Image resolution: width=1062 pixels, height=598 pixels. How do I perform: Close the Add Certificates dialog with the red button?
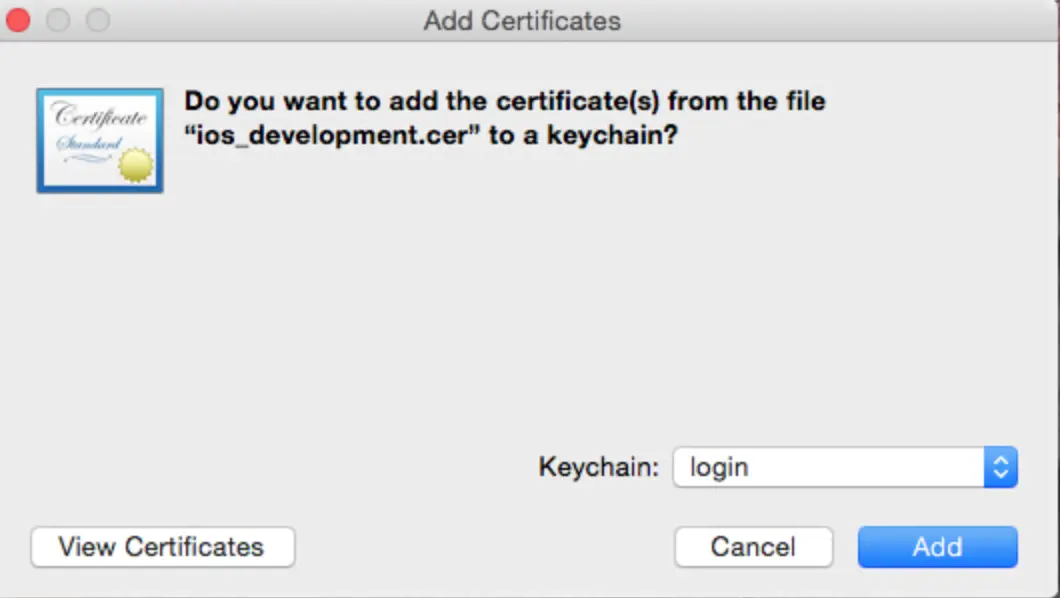pos(18,20)
